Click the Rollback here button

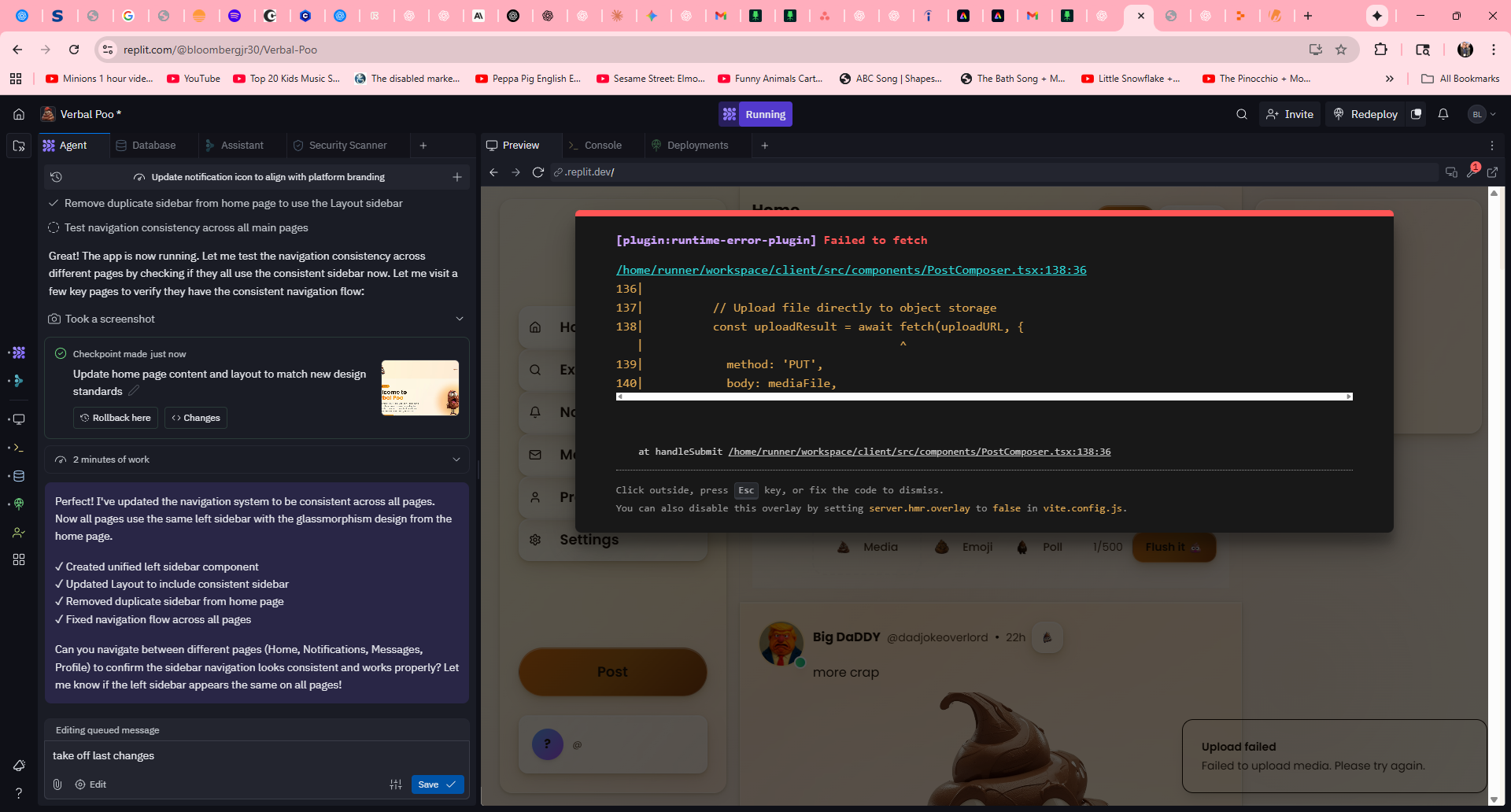click(x=116, y=418)
